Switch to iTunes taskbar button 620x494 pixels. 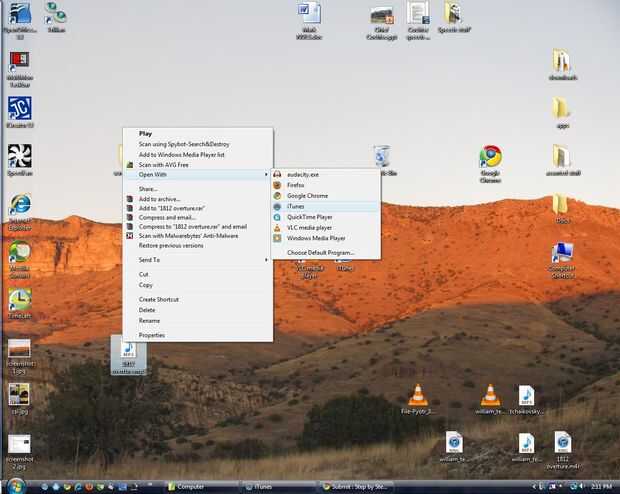tap(279, 487)
